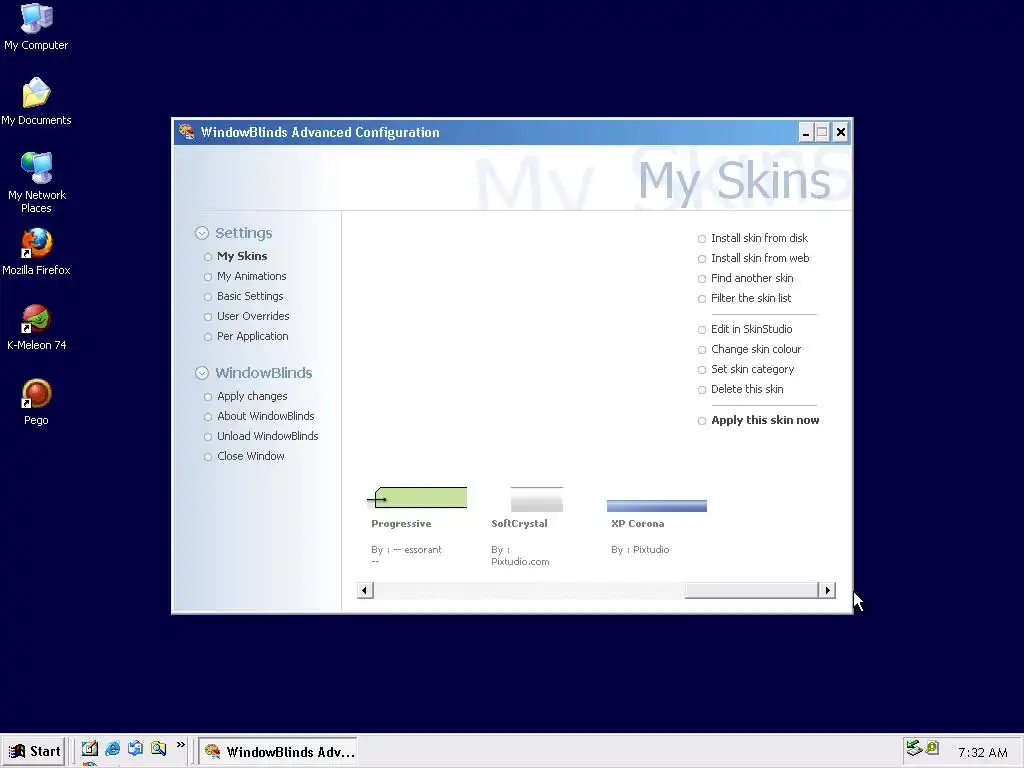Viewport: 1024px width, 768px height.
Task: Choose Delete this skin
Action: (x=747, y=389)
